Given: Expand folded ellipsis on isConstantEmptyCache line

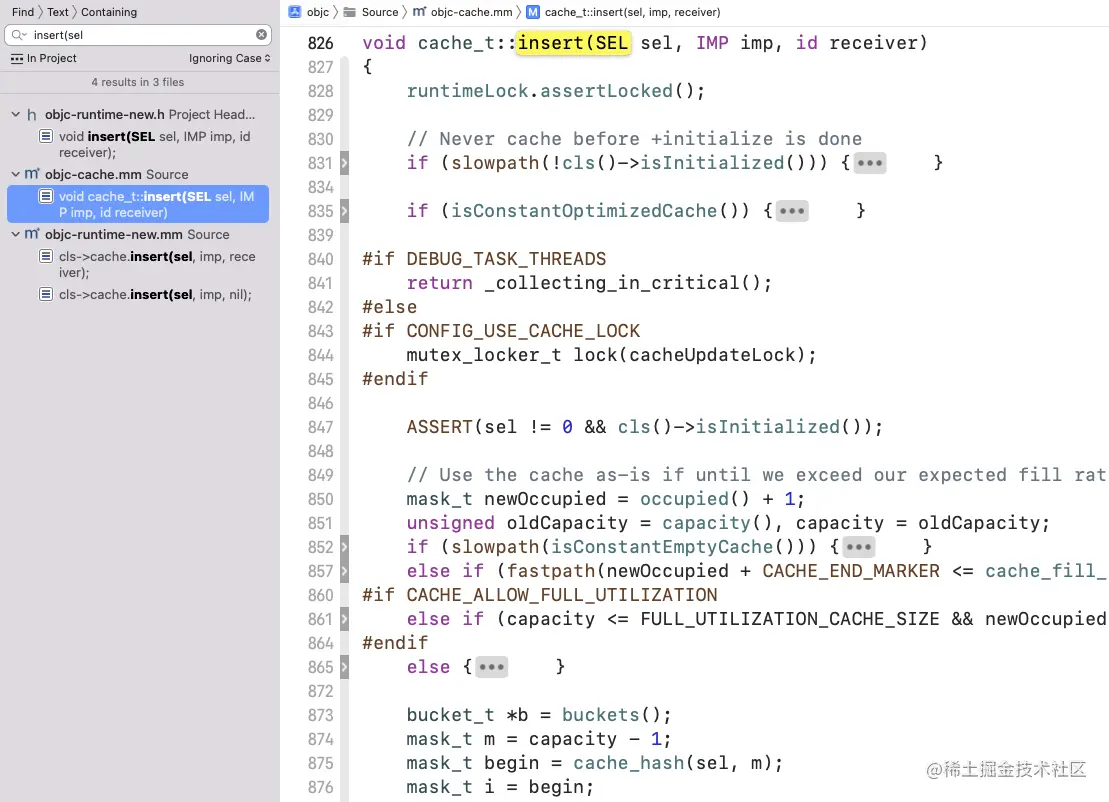Looking at the screenshot, I should coord(859,547).
